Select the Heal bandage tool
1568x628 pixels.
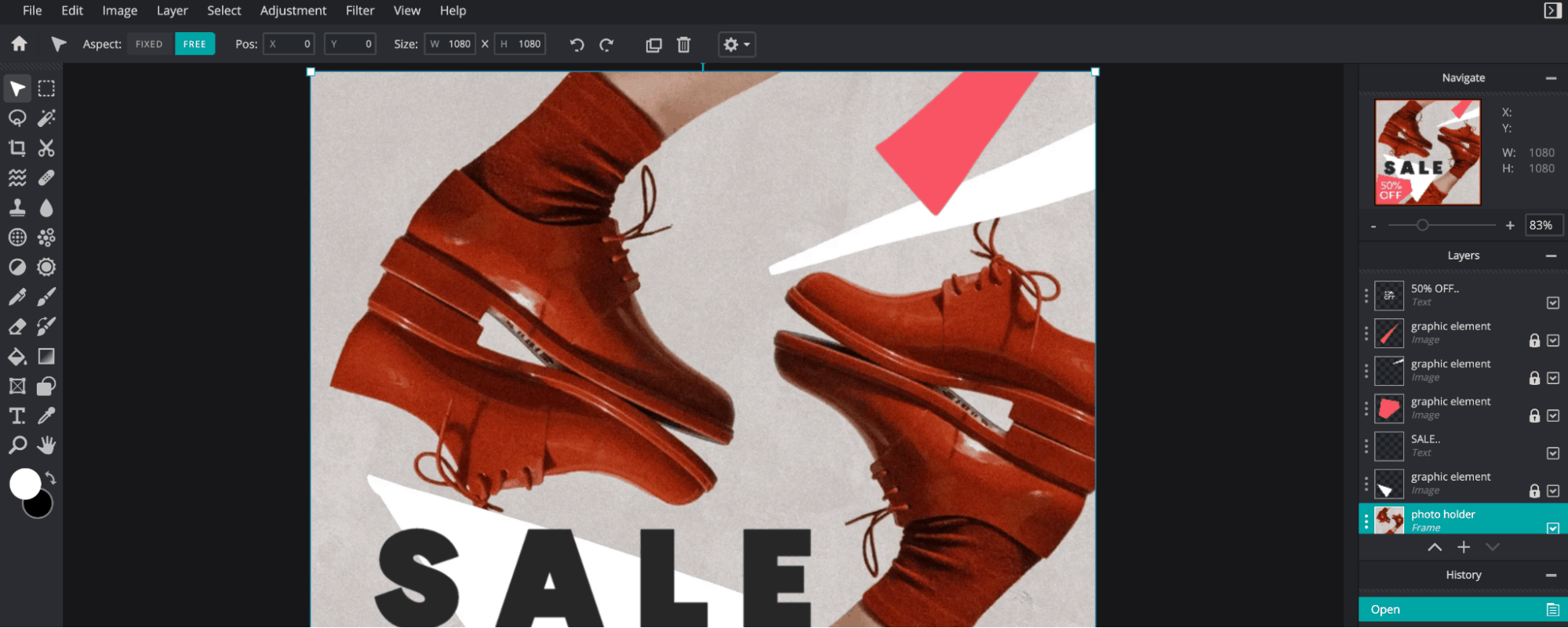pos(46,178)
